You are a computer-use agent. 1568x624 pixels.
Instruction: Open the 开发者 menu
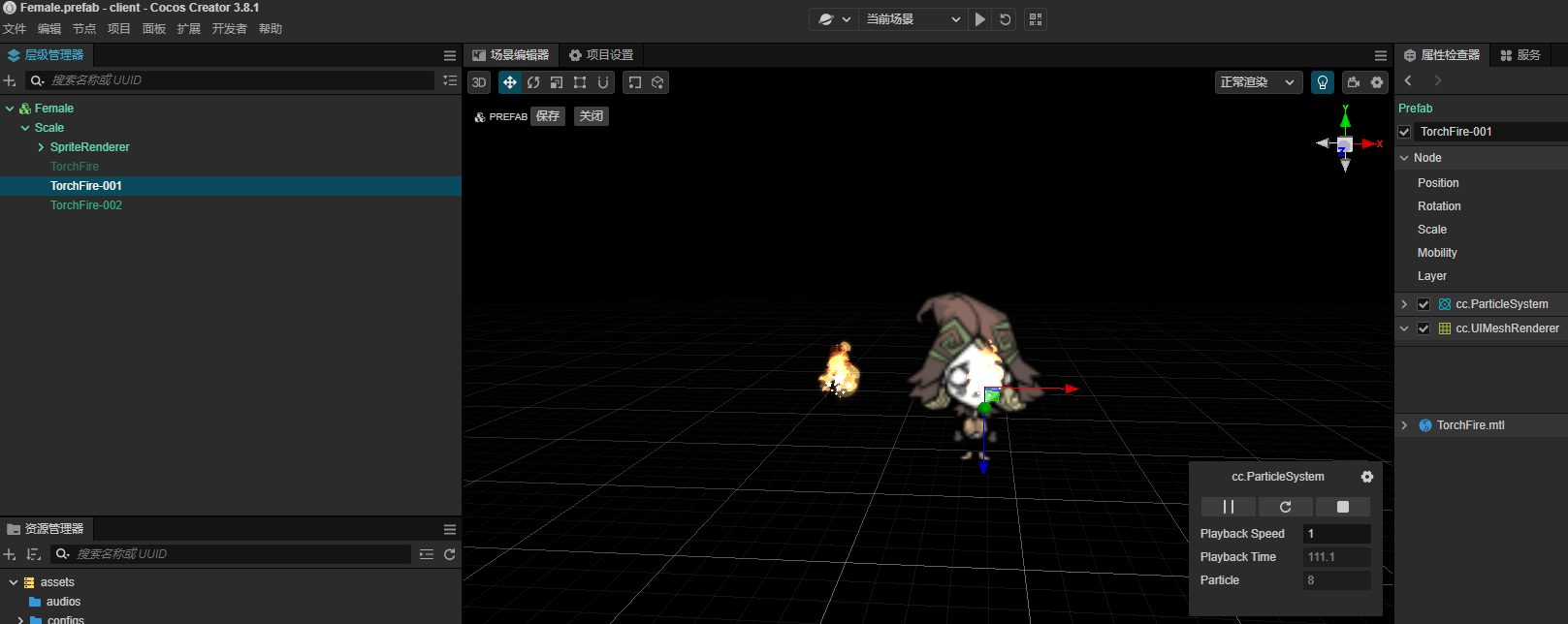(230, 29)
